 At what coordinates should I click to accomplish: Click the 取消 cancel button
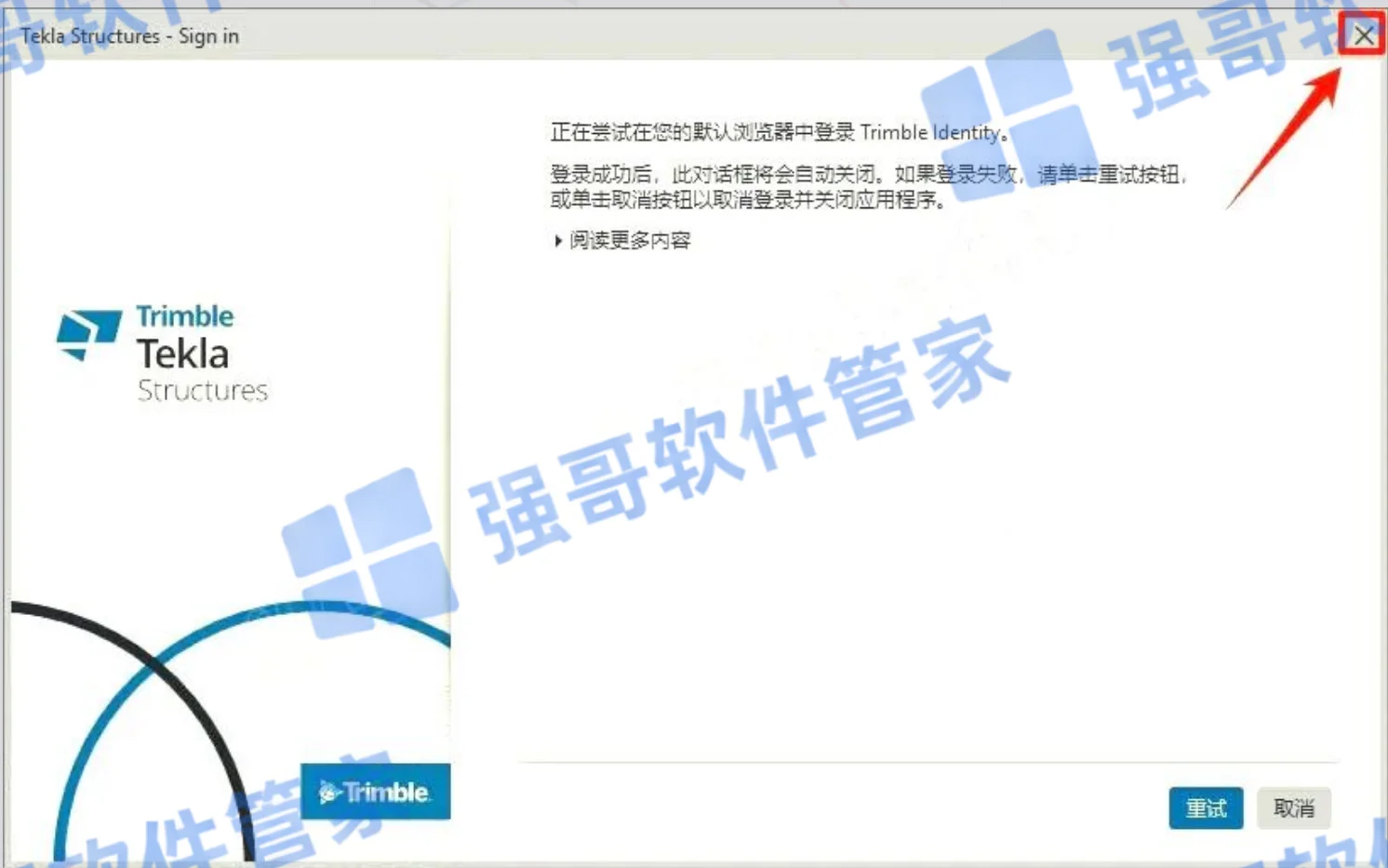pyautogui.click(x=1294, y=808)
